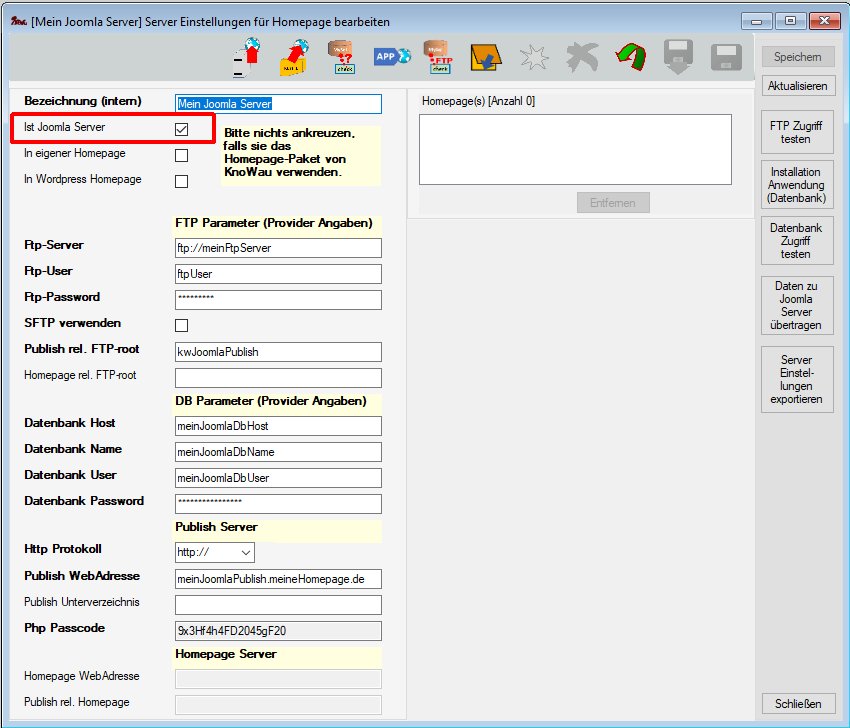Screen dimensions: 850x728
Task: Check the 'In eigener Homepage' checkbox
Action: point(182,155)
